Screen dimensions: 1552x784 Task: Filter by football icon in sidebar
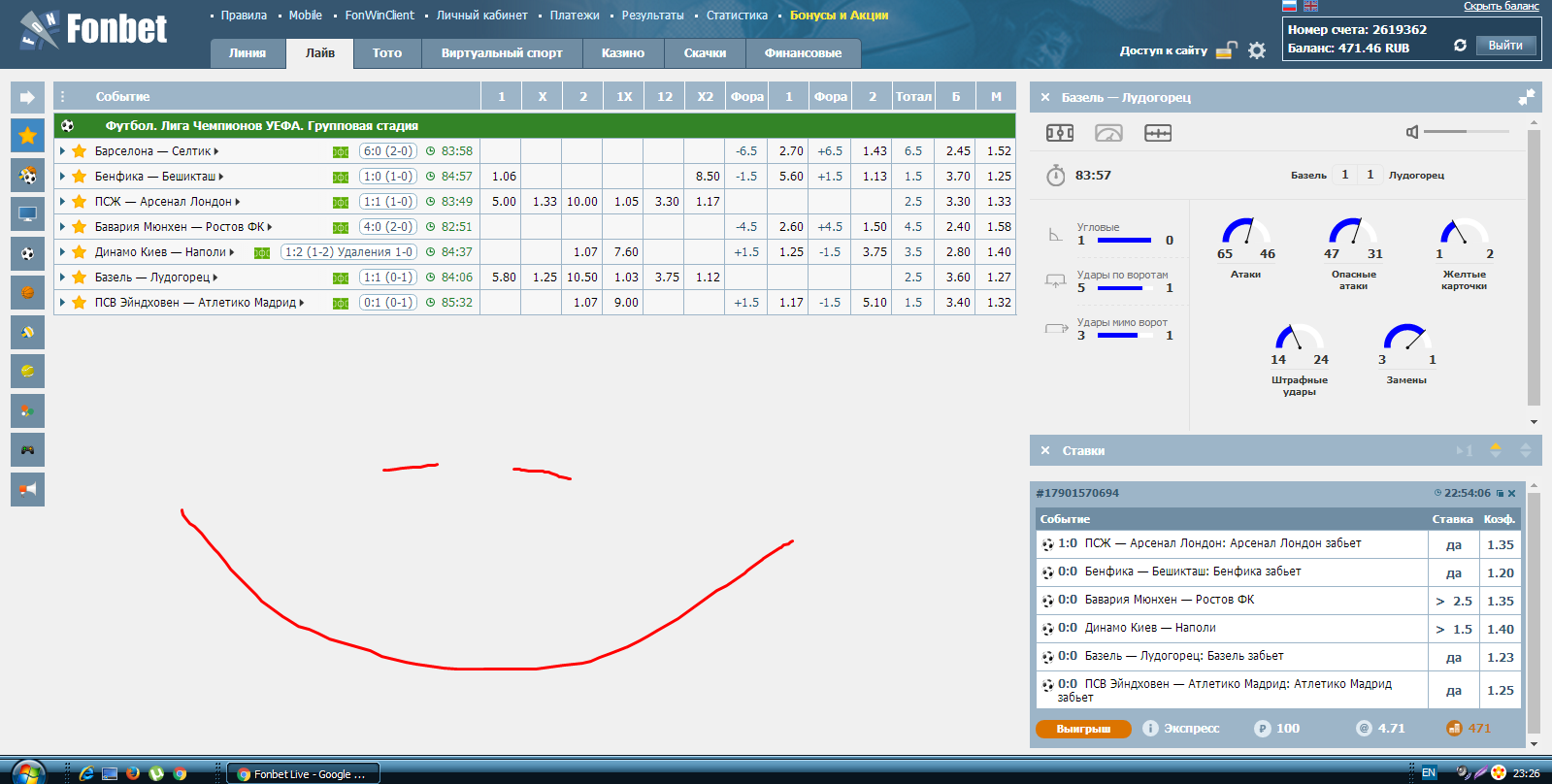(x=27, y=253)
